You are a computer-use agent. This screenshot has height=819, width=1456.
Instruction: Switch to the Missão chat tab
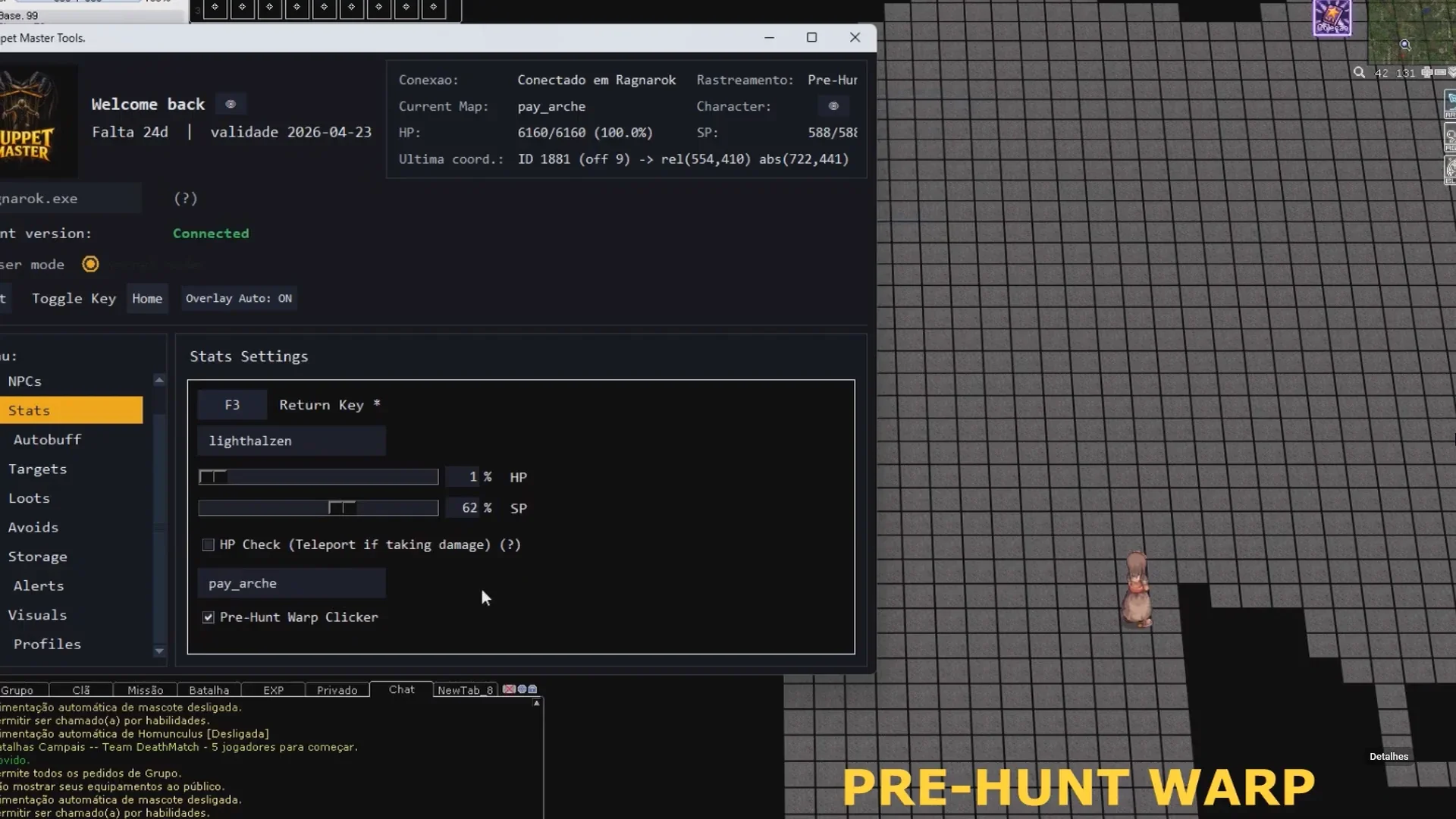coord(145,690)
